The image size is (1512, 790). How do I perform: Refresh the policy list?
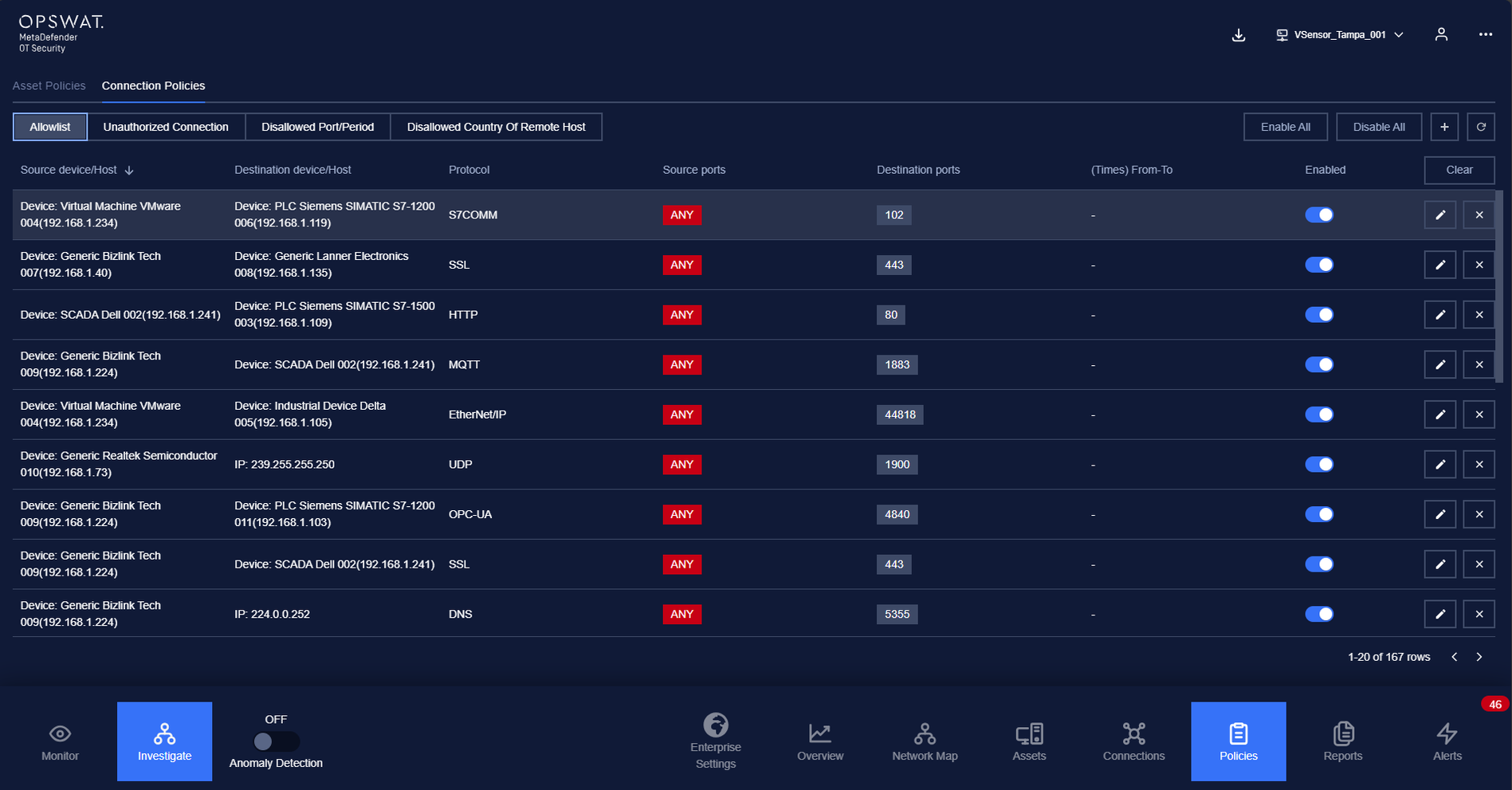click(1481, 127)
